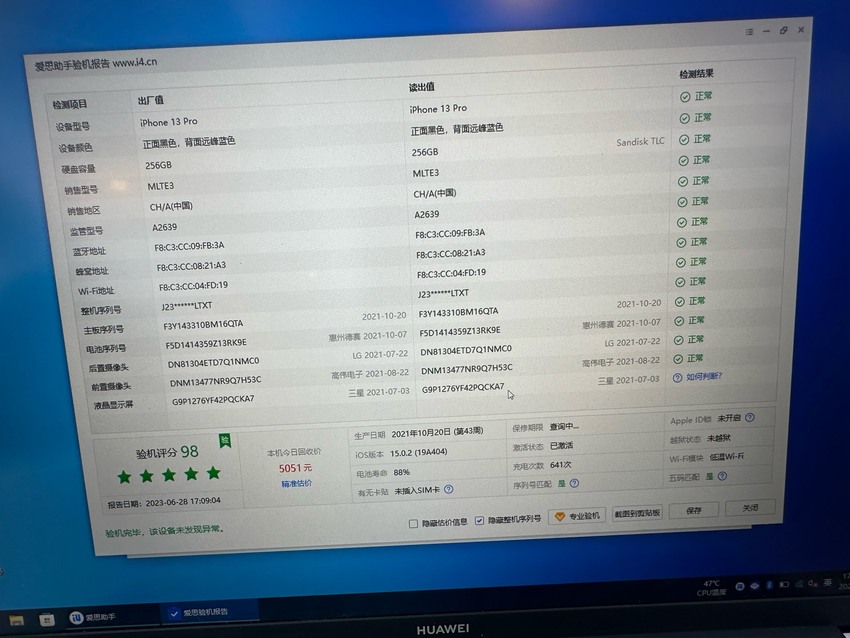
Task: Click the help icon beside 未插入SIM卡
Action: pos(448,489)
